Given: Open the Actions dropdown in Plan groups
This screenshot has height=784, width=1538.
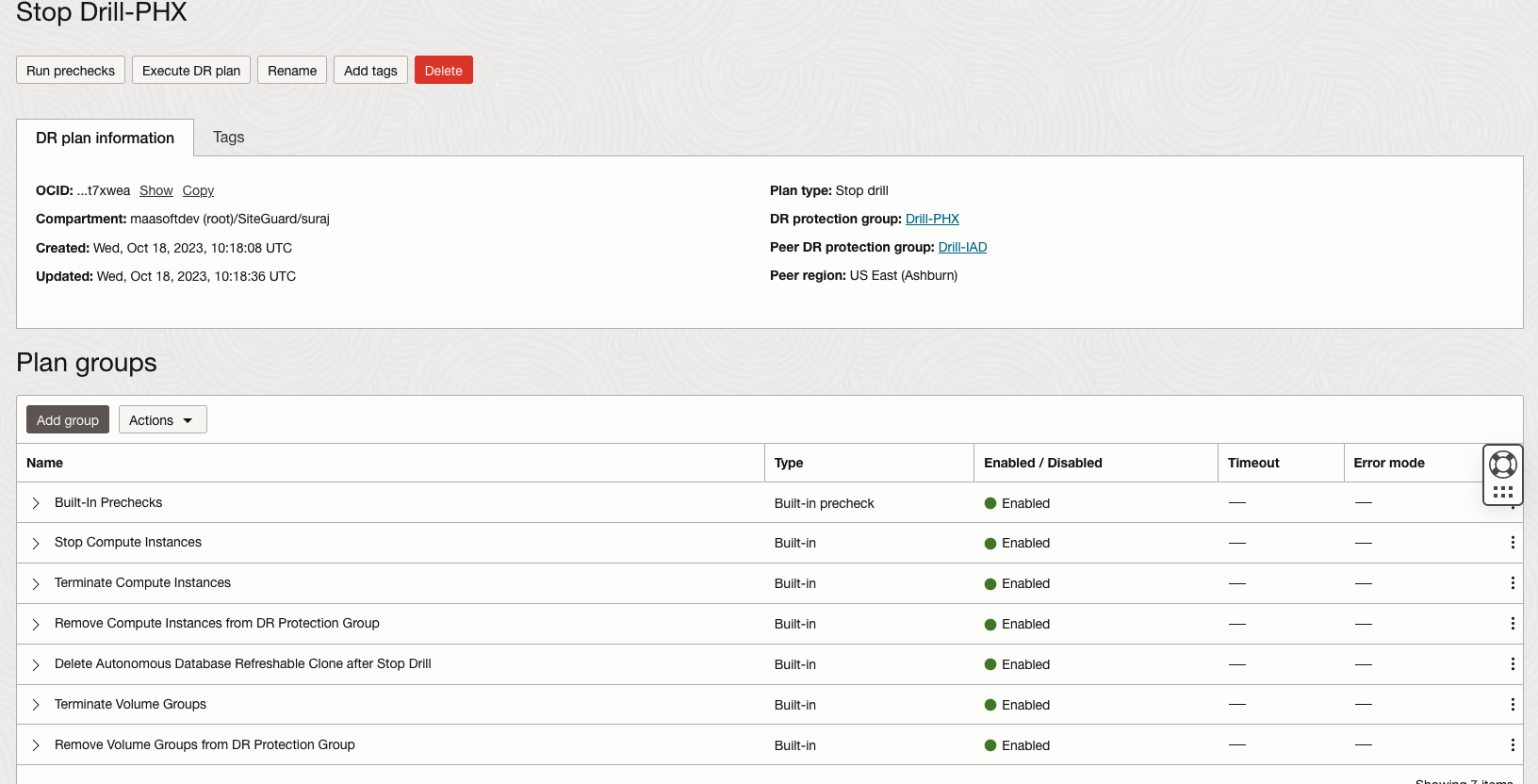Looking at the screenshot, I should pos(162,420).
